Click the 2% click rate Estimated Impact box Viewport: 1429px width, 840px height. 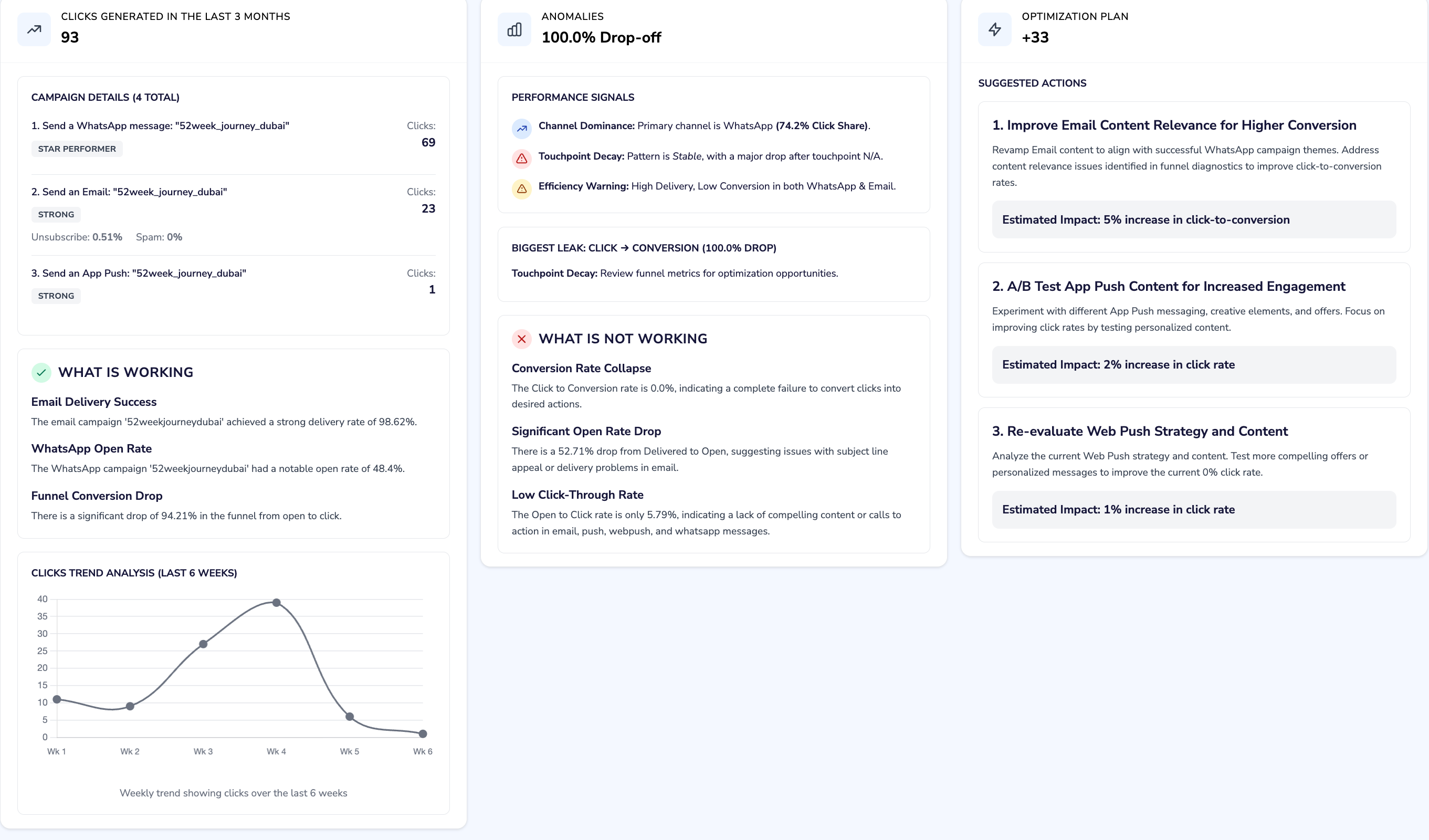[x=1194, y=365]
